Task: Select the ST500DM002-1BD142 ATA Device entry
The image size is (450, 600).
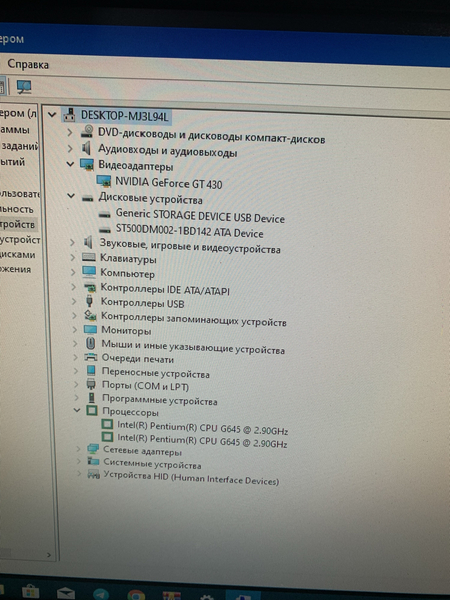Action: (x=189, y=231)
